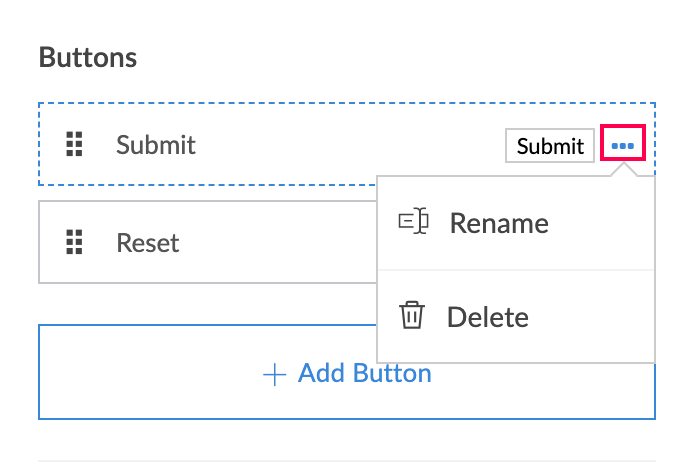Click the Buttons section heading
This screenshot has height=474, width=690.
pos(88,57)
